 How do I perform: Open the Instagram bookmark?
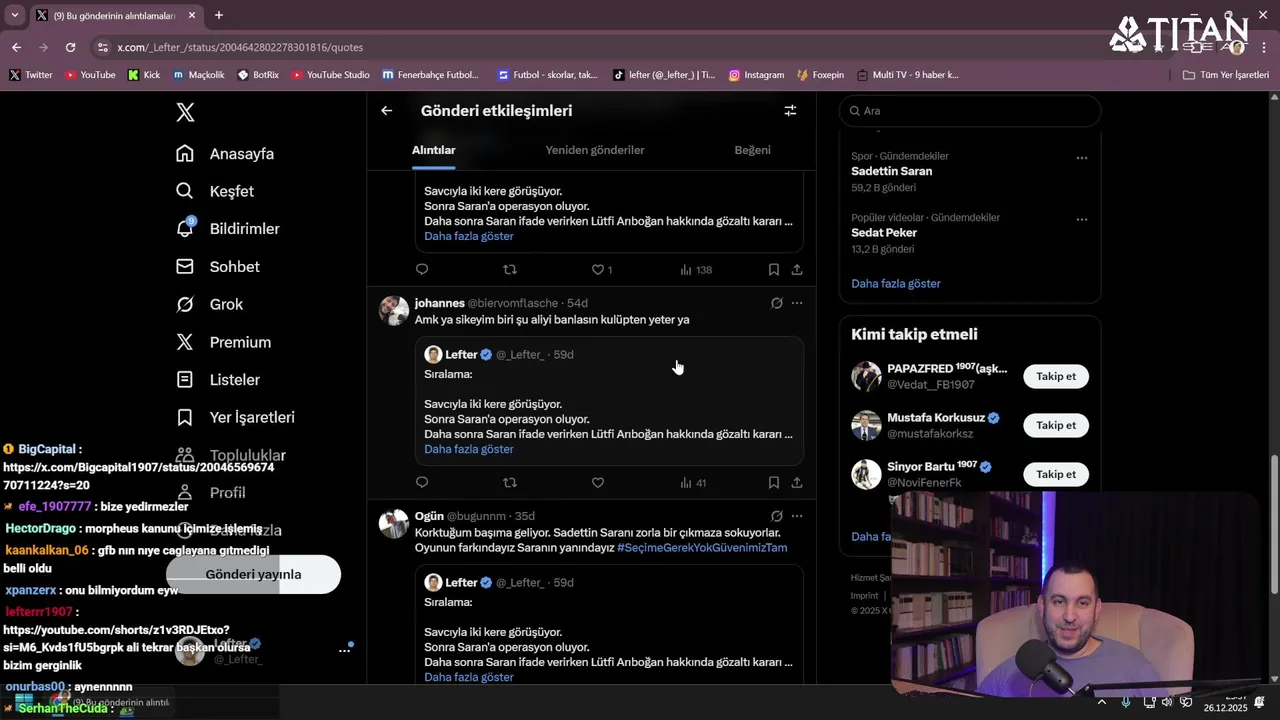pyautogui.click(x=756, y=75)
